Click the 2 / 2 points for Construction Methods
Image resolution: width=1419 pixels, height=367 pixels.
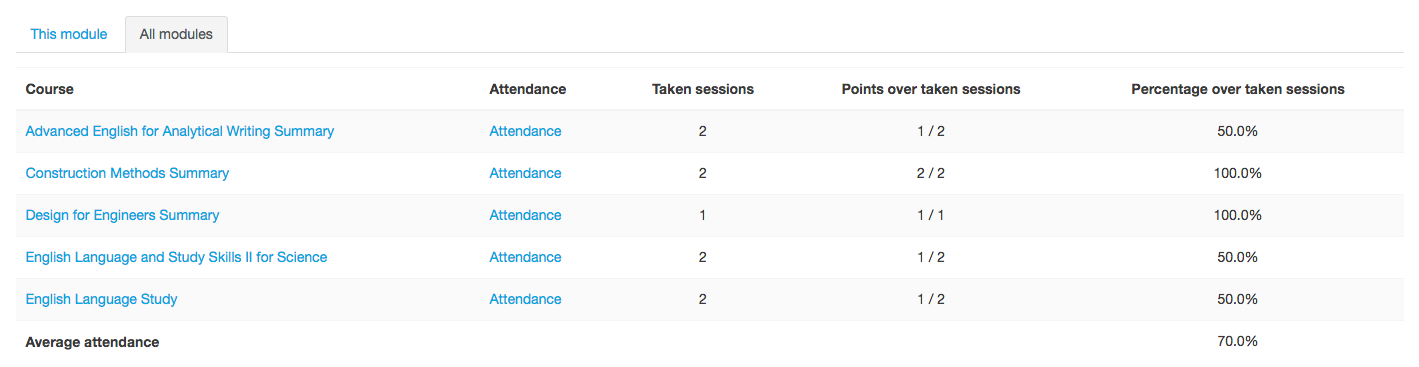coord(931,173)
